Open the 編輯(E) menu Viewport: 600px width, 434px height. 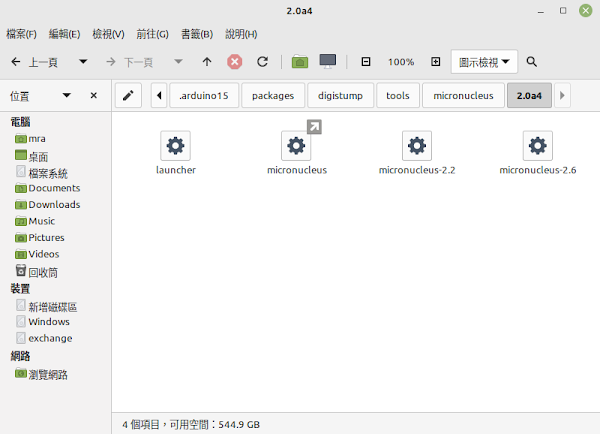[x=64, y=34]
